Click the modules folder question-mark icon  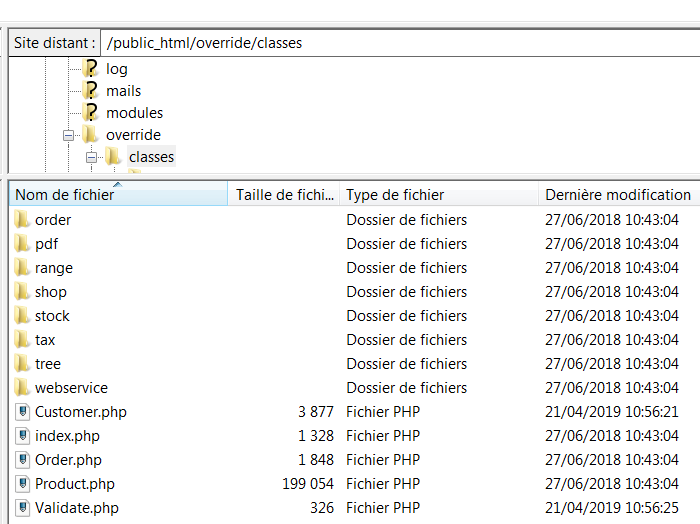pyautogui.click(x=91, y=112)
